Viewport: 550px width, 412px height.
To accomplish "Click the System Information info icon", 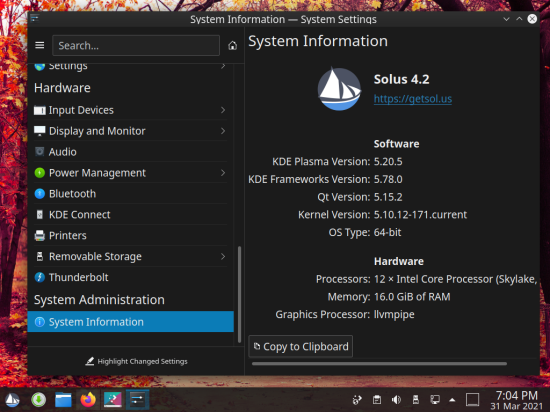I will point(40,322).
